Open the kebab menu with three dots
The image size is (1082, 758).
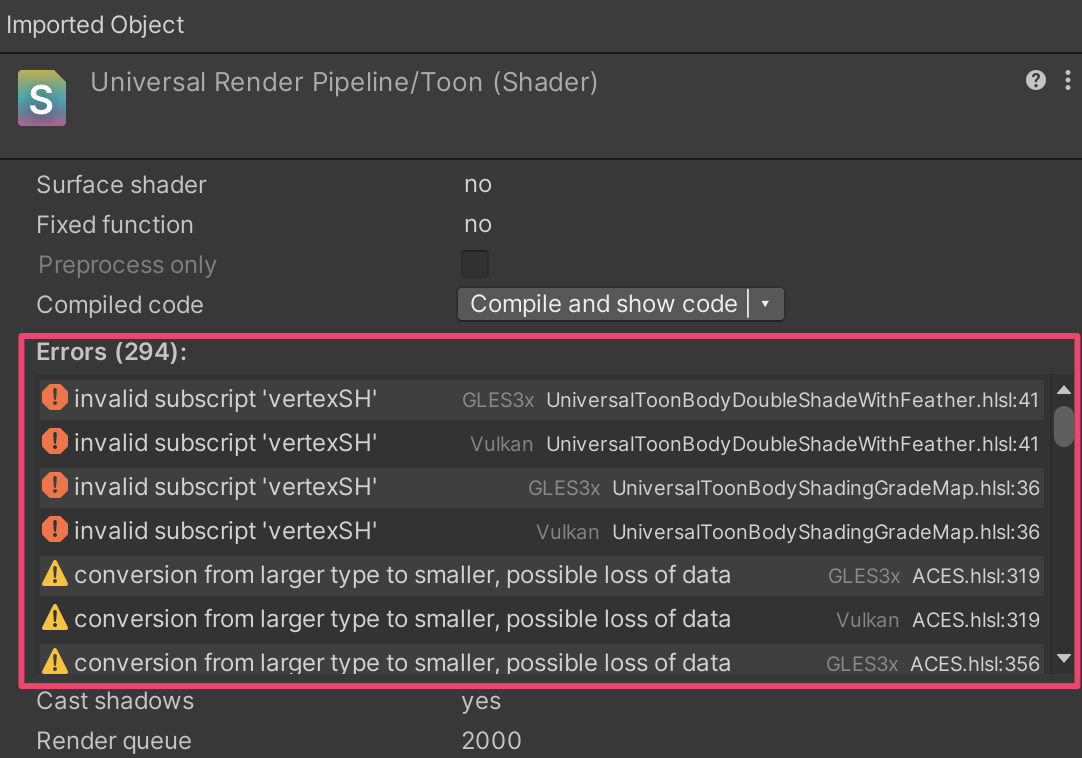1066,80
